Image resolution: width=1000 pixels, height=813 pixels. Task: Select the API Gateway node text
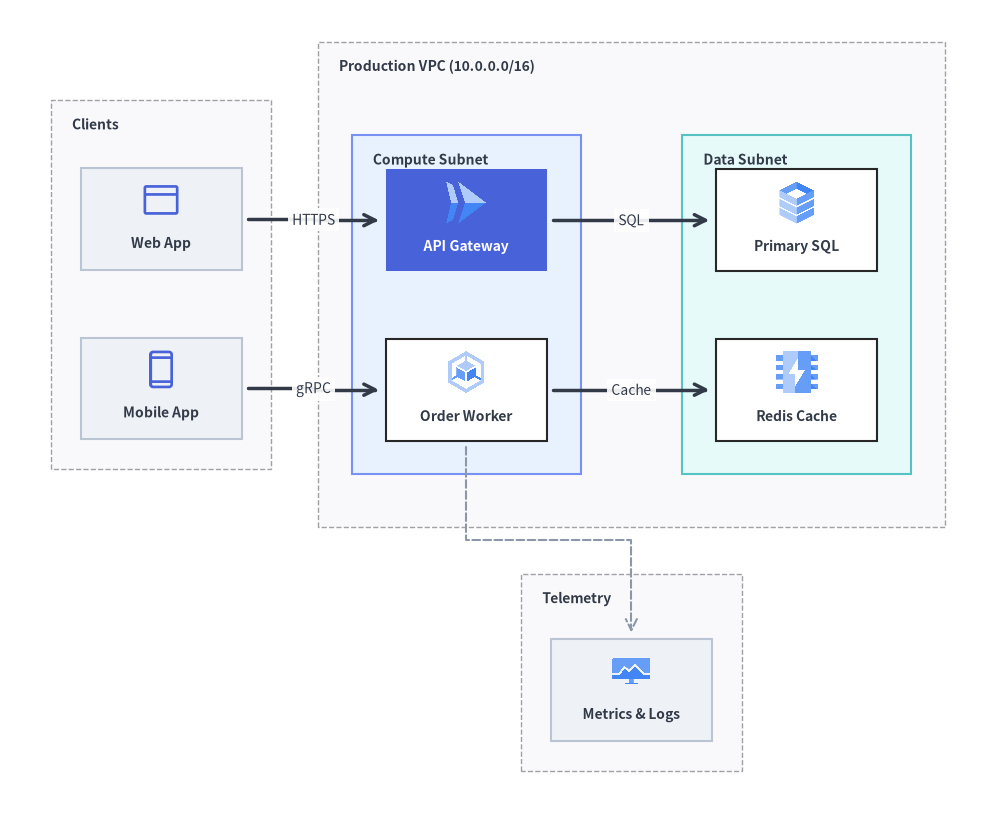click(x=466, y=246)
